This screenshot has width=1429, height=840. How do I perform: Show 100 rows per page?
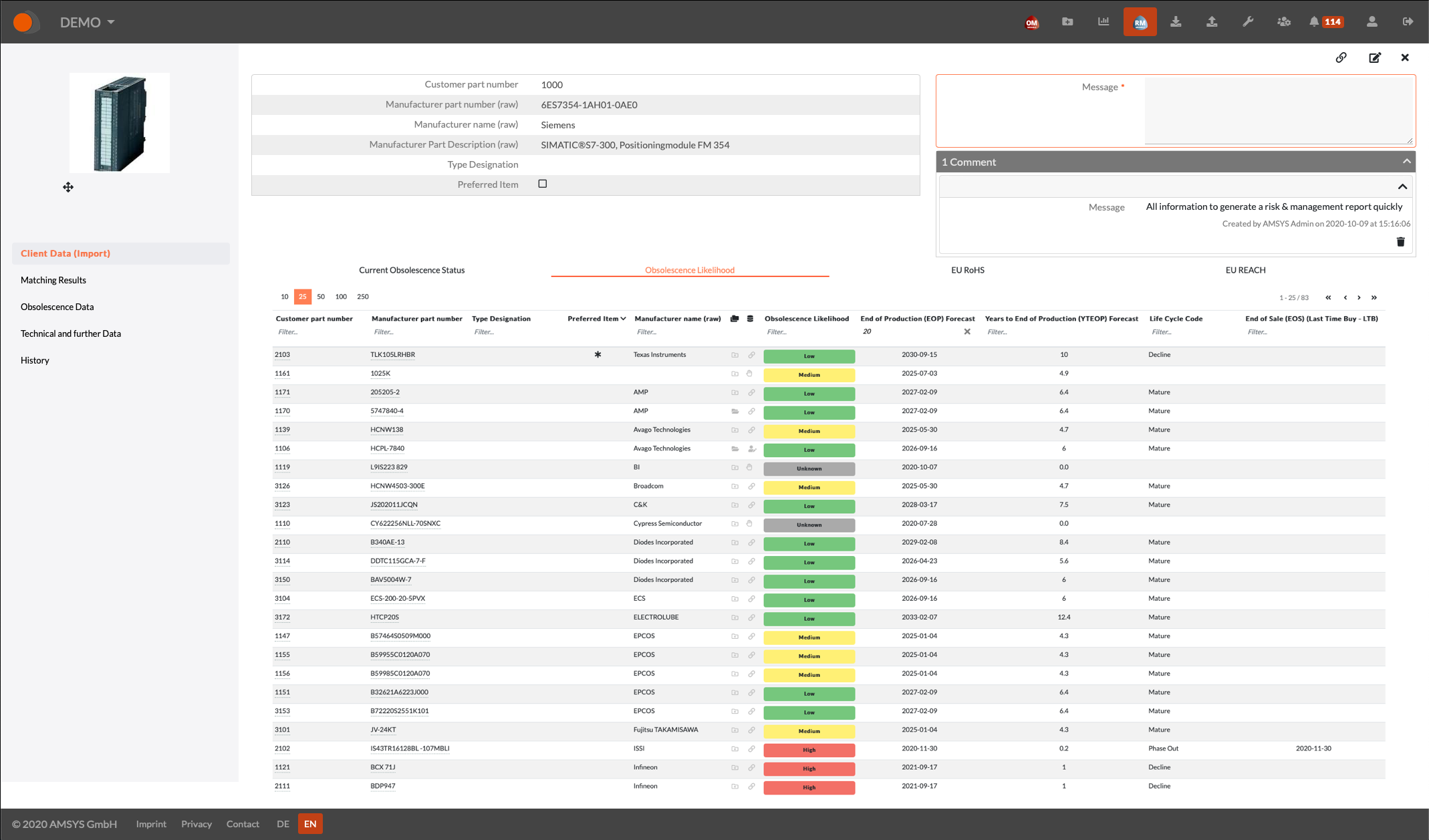341,296
